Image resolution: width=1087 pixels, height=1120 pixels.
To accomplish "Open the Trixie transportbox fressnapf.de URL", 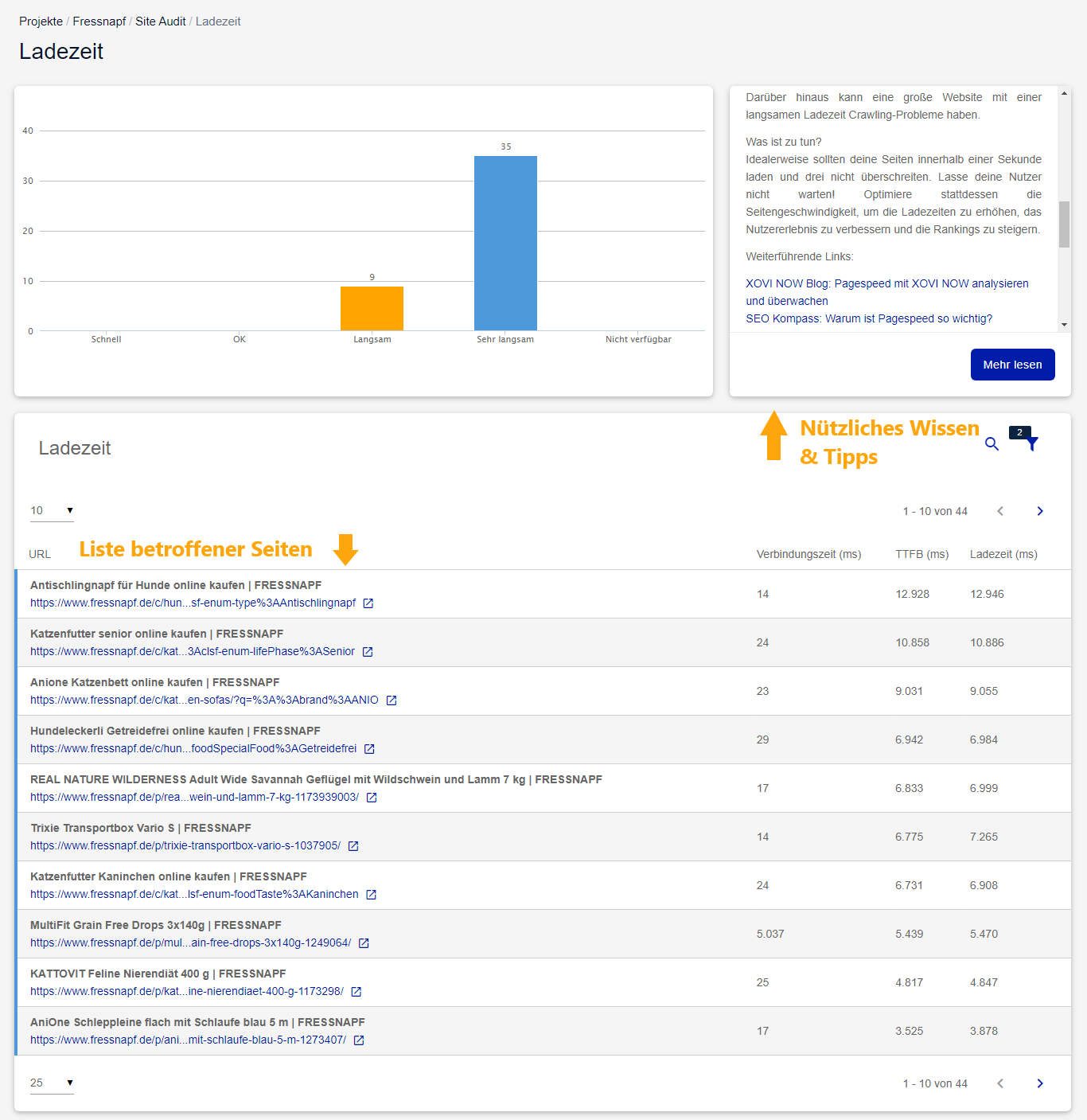I will click(185, 845).
